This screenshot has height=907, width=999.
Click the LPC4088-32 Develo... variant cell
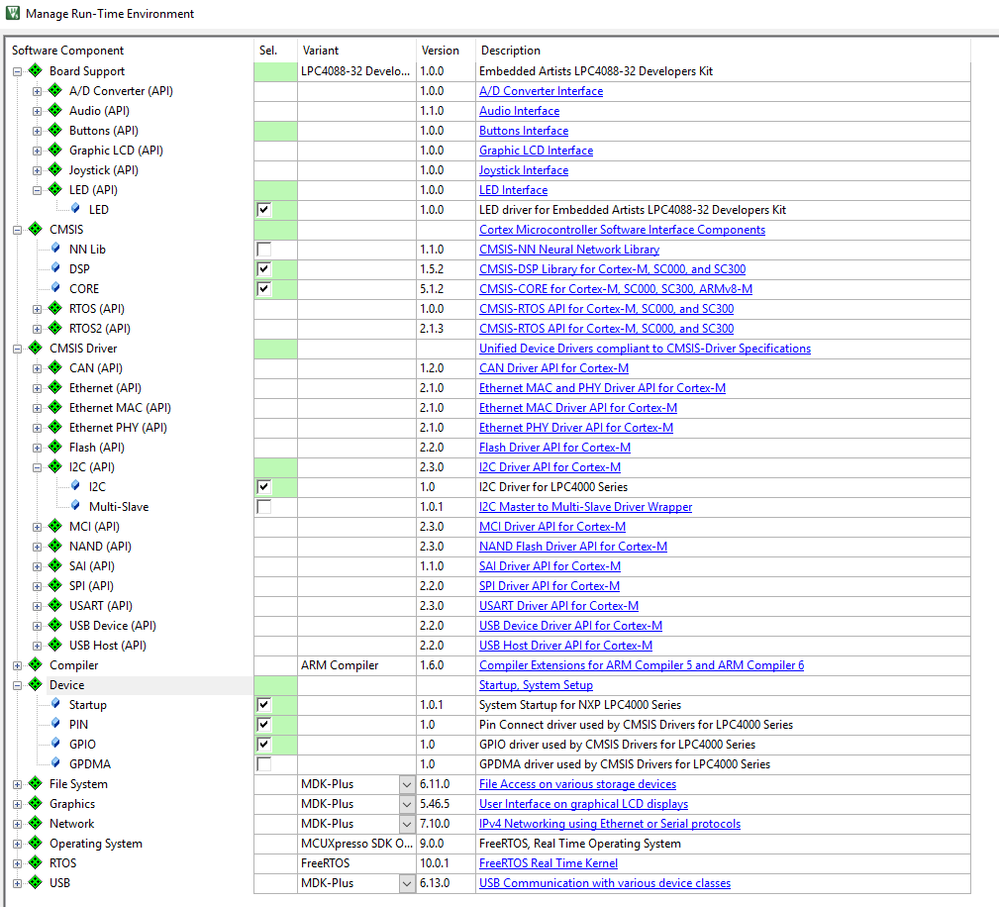click(x=357, y=71)
